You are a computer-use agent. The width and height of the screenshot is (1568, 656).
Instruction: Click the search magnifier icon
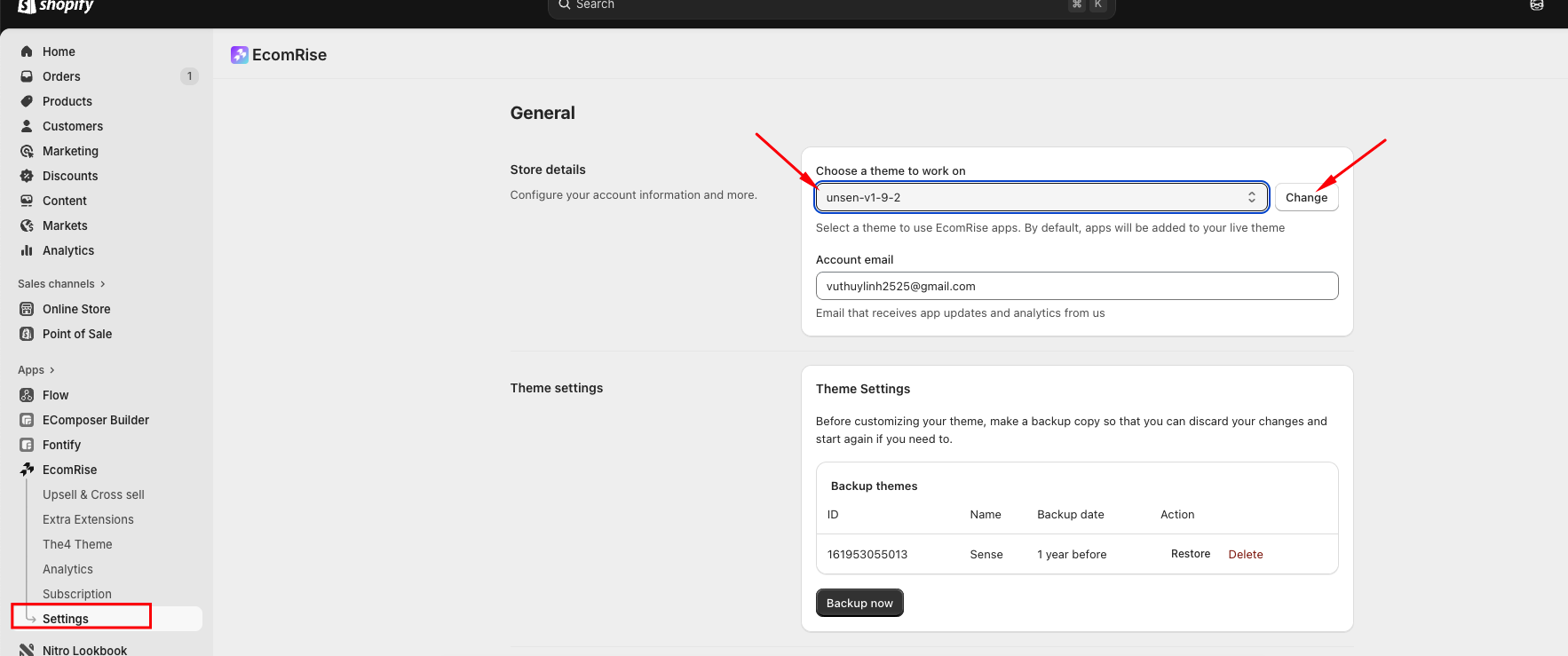564,4
